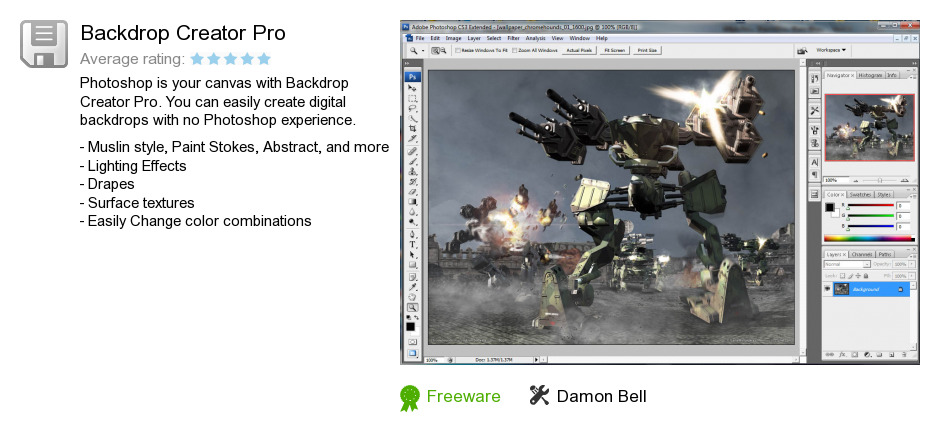Viewport: 940px width, 442px height.
Task: Click the create new layer icon
Action: pos(891,354)
